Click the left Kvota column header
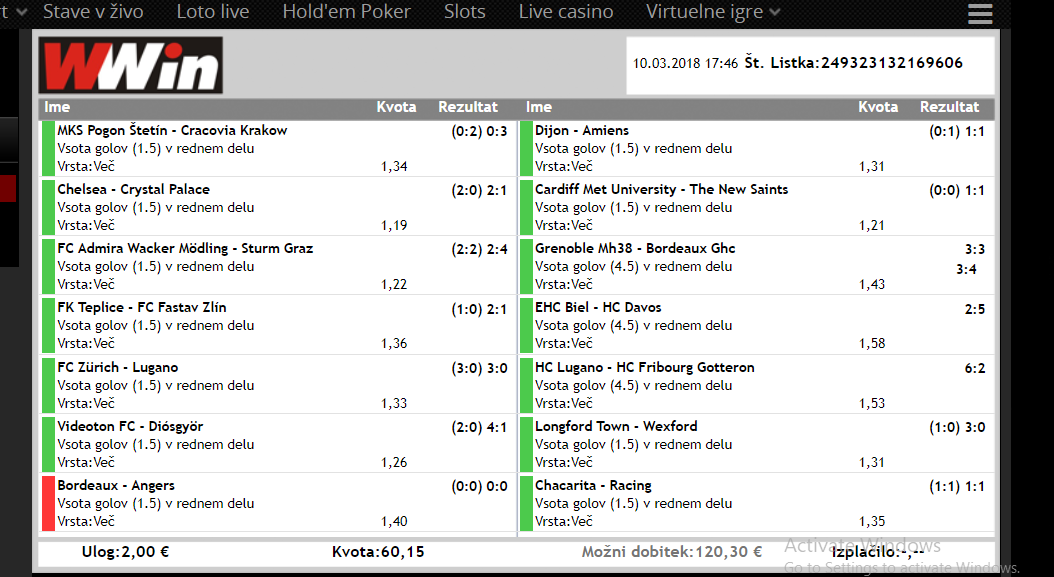This screenshot has height=577, width=1054. 396,107
